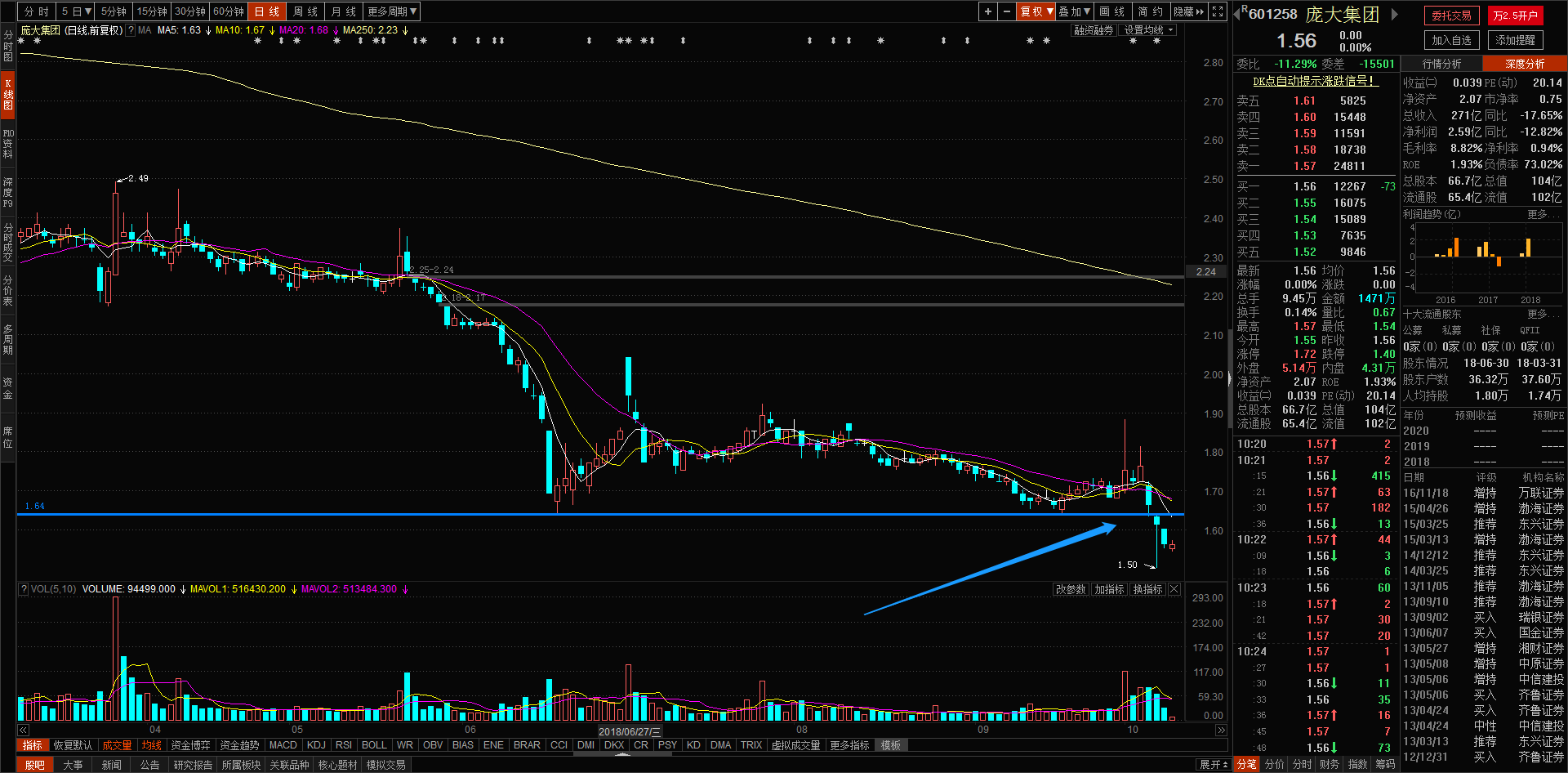Toggle 简约 simple view mode
Image resolution: width=1568 pixels, height=773 pixels.
(x=1151, y=11)
